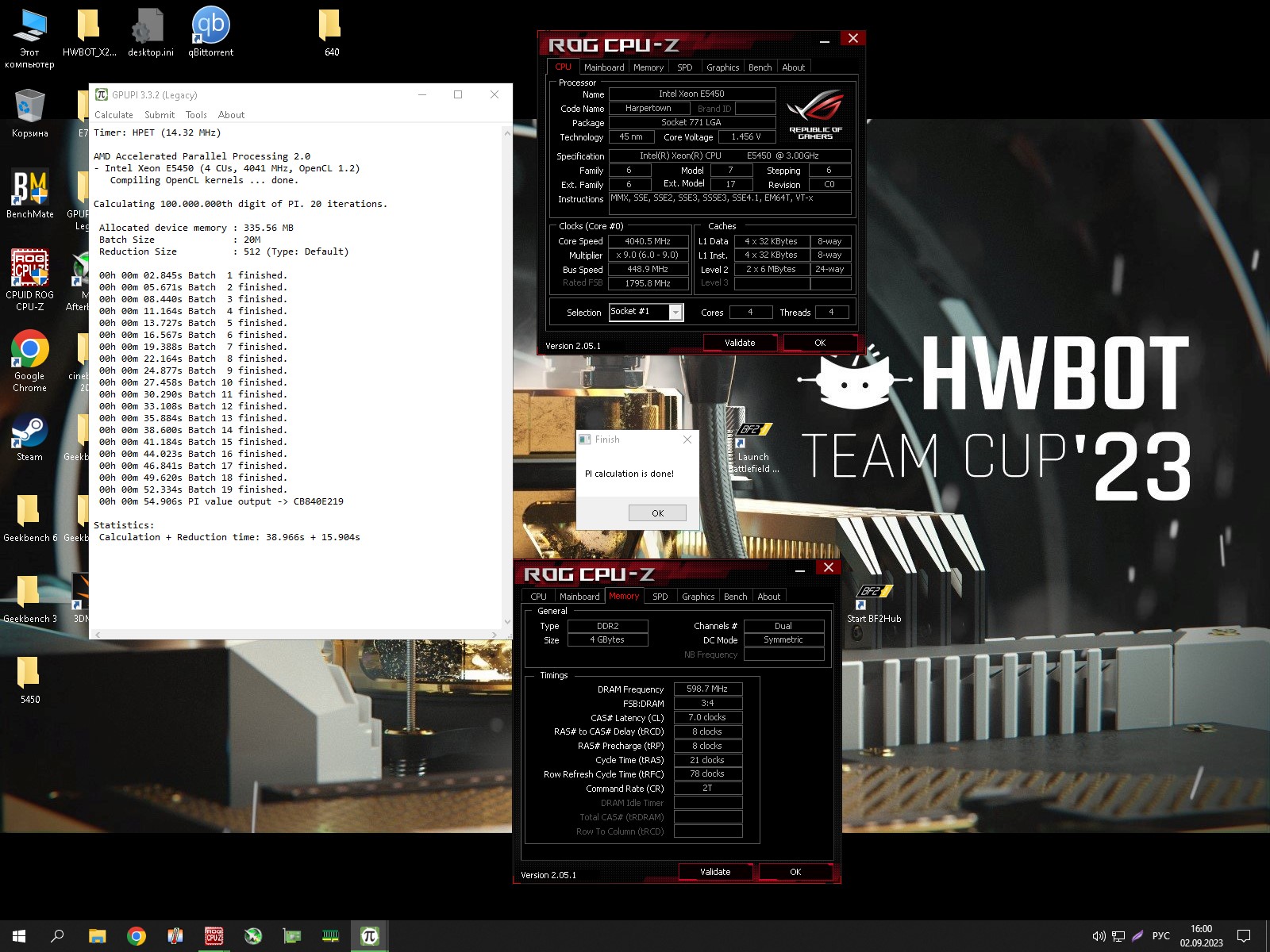
Task: Open the network icon in the system tray
Action: [1118, 936]
